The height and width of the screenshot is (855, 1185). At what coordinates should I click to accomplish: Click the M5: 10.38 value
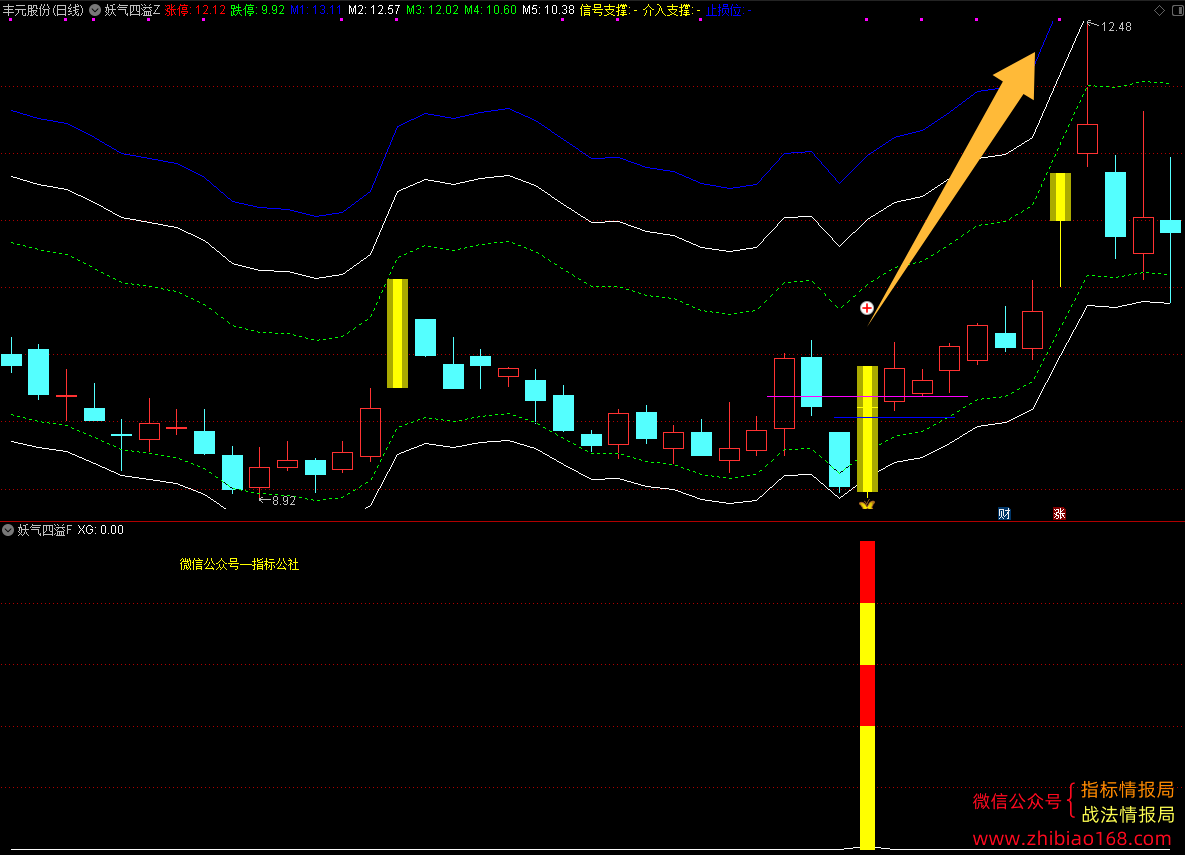pos(549,10)
